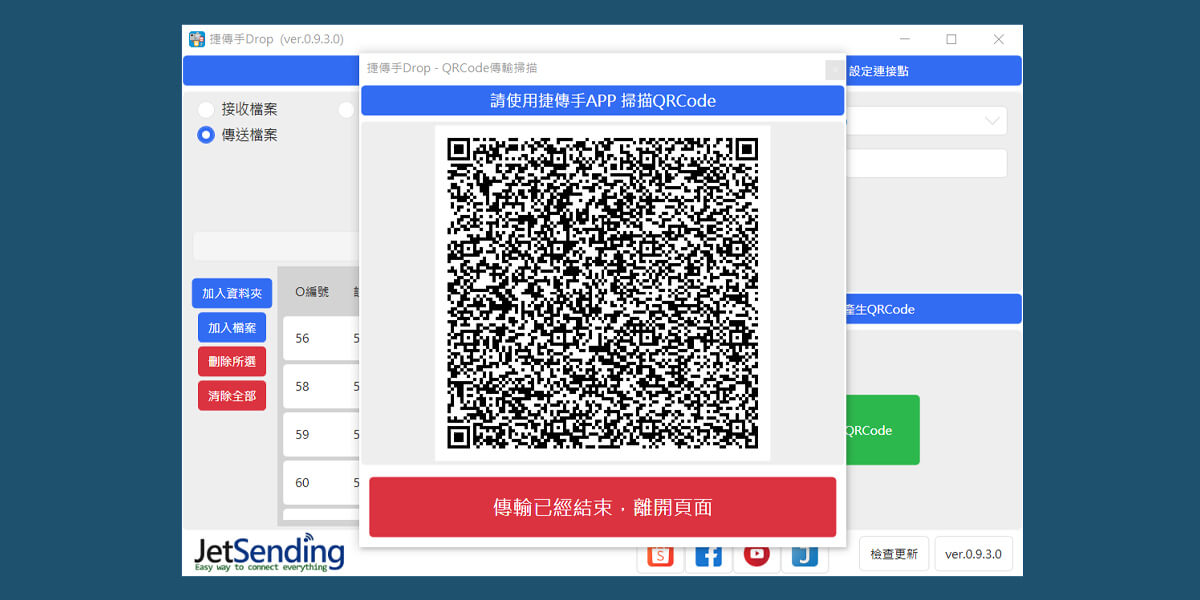Minimize the 捷傳手Drop window
The height and width of the screenshot is (600, 1200).
pyautogui.click(x=904, y=39)
